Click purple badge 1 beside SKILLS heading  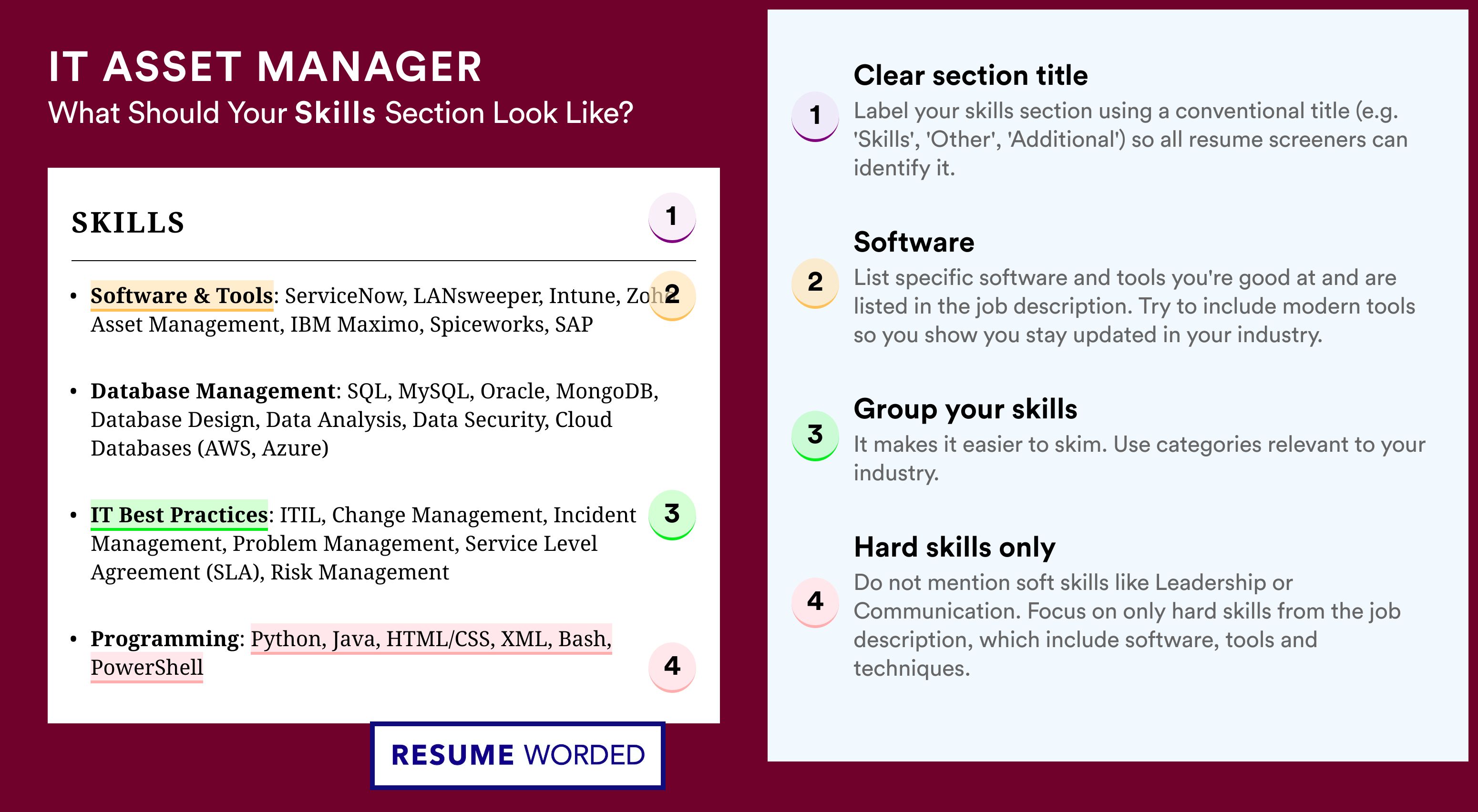tap(672, 217)
